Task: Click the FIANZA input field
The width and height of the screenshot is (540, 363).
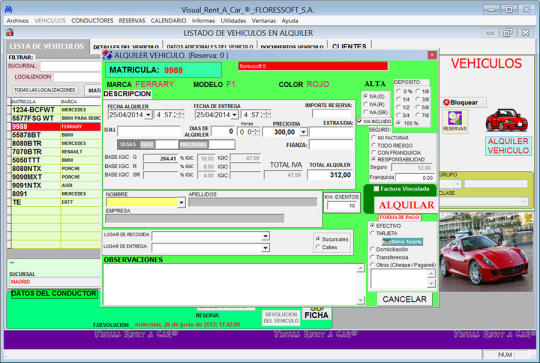Action: [x=331, y=145]
